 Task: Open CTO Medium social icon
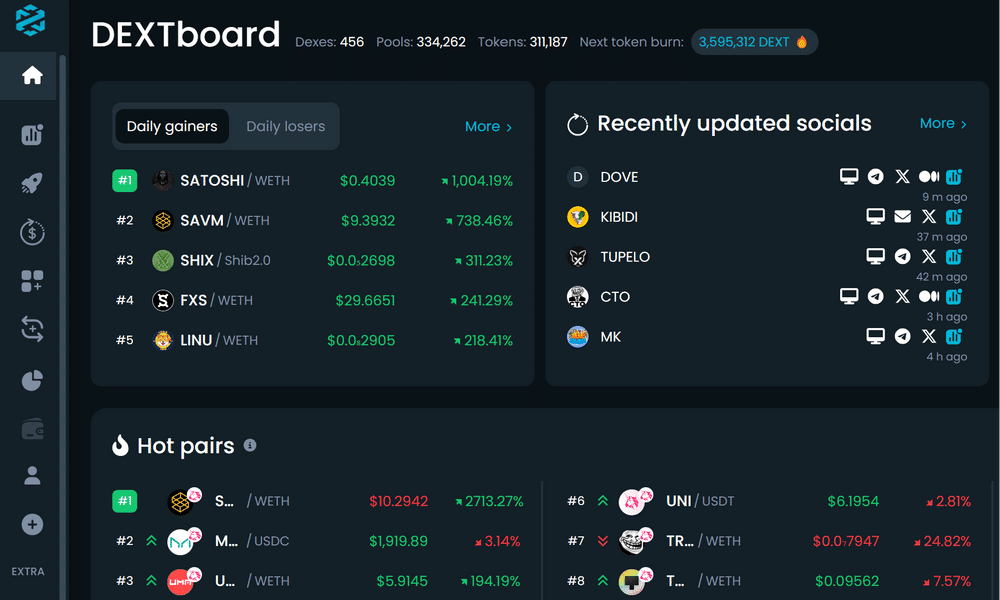[929, 296]
